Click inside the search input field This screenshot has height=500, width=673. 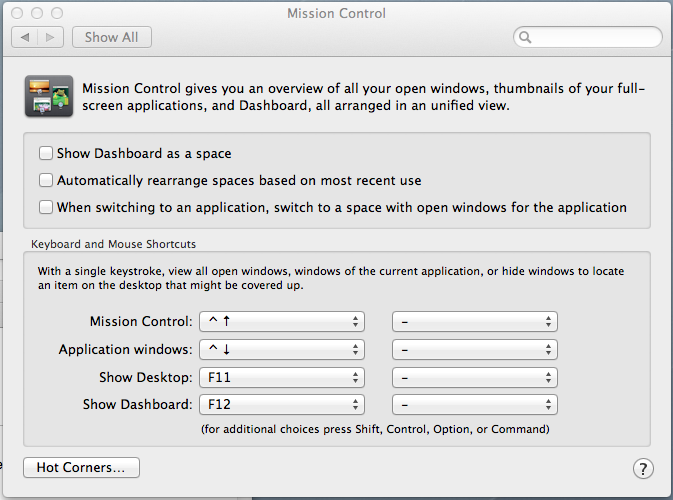point(588,37)
